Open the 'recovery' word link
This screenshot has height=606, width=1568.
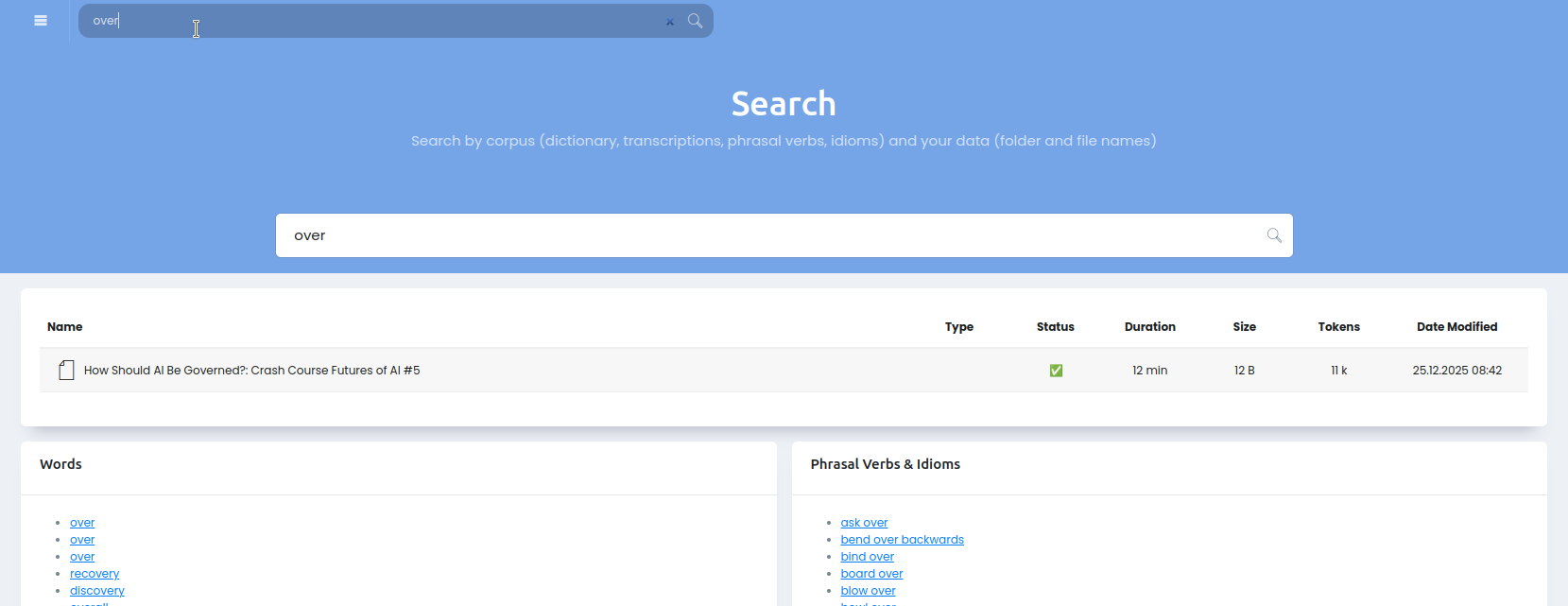(x=95, y=574)
